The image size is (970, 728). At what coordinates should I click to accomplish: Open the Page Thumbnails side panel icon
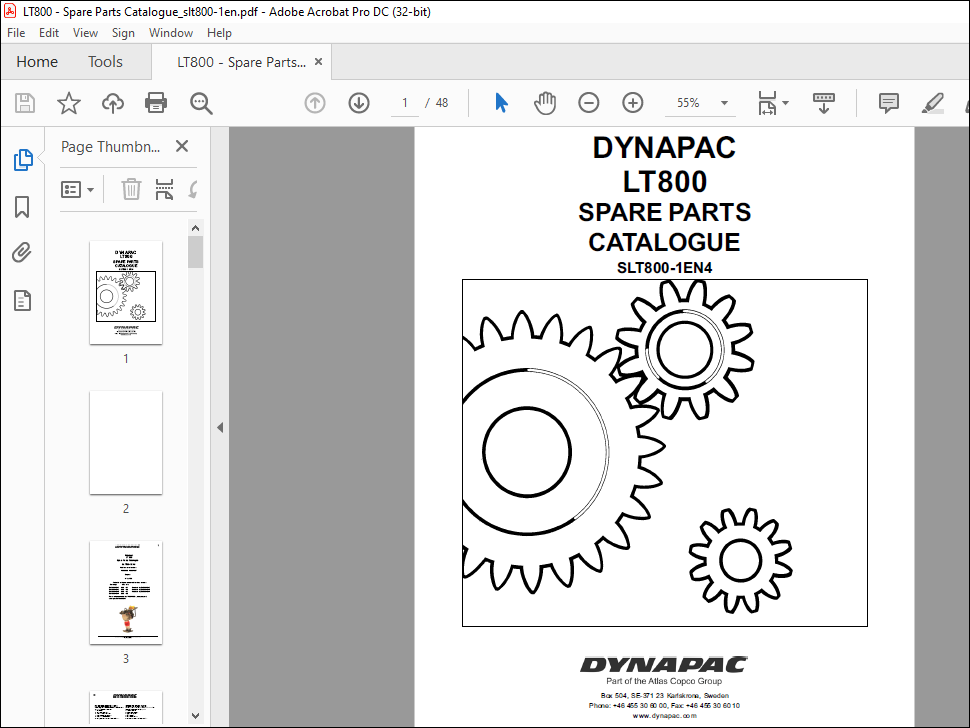[x=23, y=160]
